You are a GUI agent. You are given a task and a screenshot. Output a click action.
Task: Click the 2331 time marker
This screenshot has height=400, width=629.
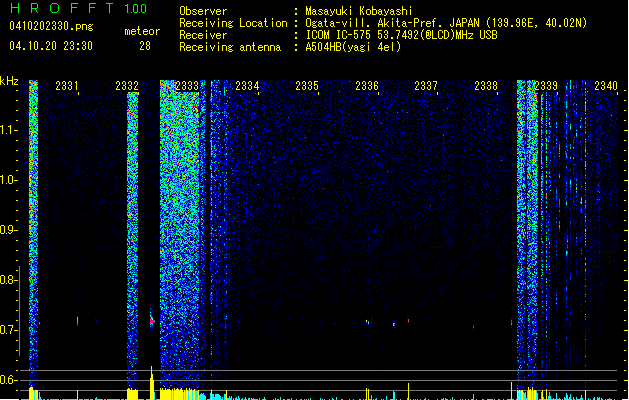coord(67,86)
